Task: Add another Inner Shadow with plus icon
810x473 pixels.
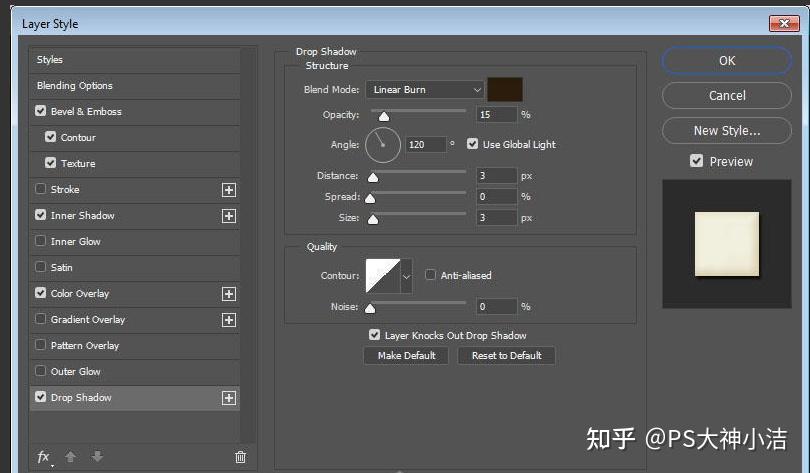Action: [229, 216]
